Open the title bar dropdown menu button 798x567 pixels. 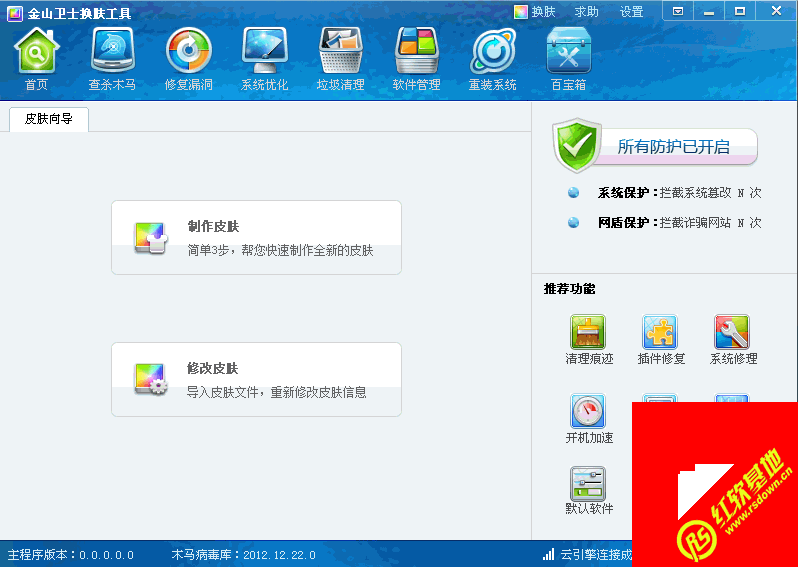(x=678, y=11)
